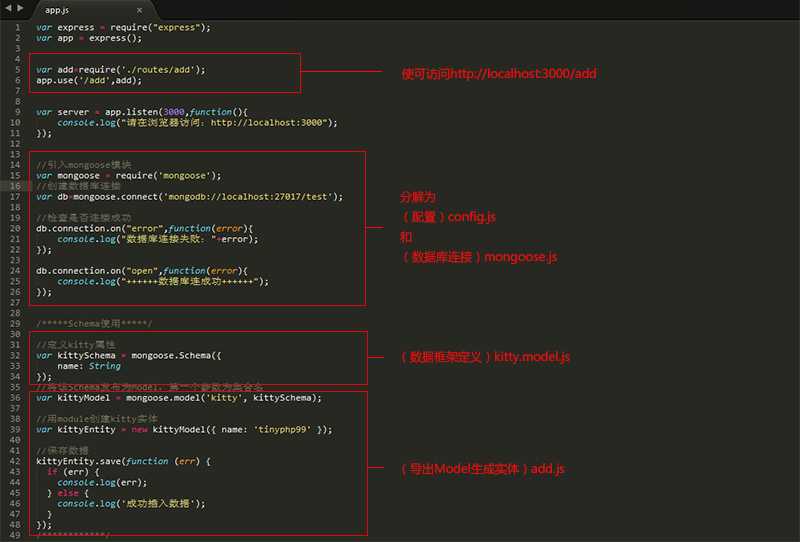The width and height of the screenshot is (800, 542).
Task: Click the previous tab left arrow
Action: pos(8,8)
